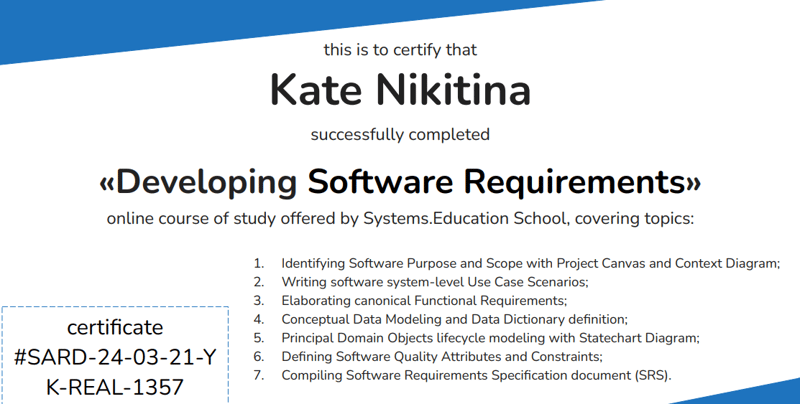Click list number 7 in the topics list
Viewport: 800px width, 404px height.
(258, 375)
